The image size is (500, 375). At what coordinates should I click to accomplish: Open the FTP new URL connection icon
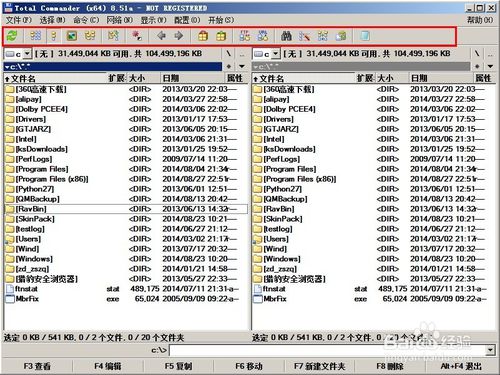tap(263, 36)
